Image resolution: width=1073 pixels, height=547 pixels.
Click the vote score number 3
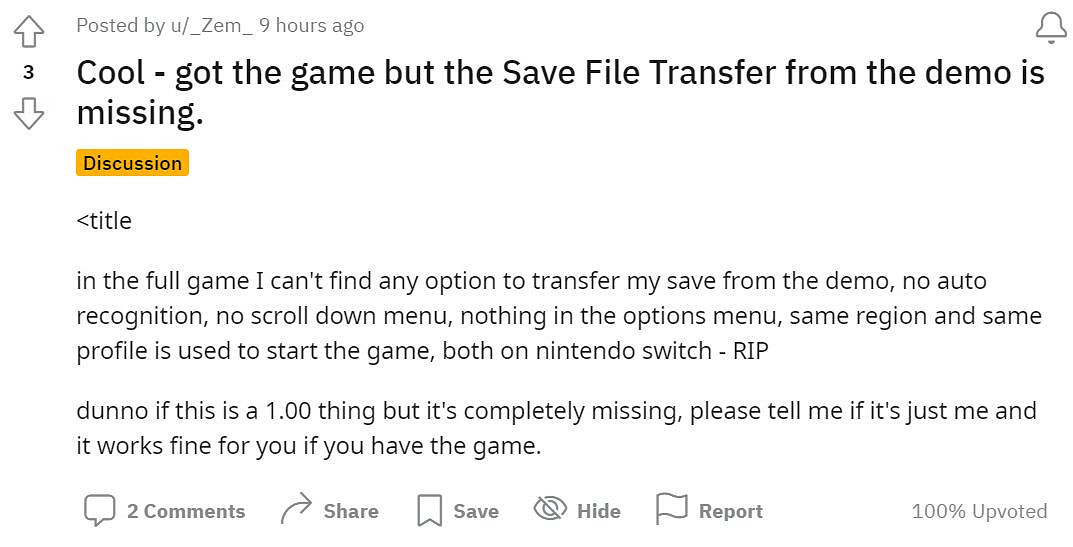pyautogui.click(x=29, y=72)
